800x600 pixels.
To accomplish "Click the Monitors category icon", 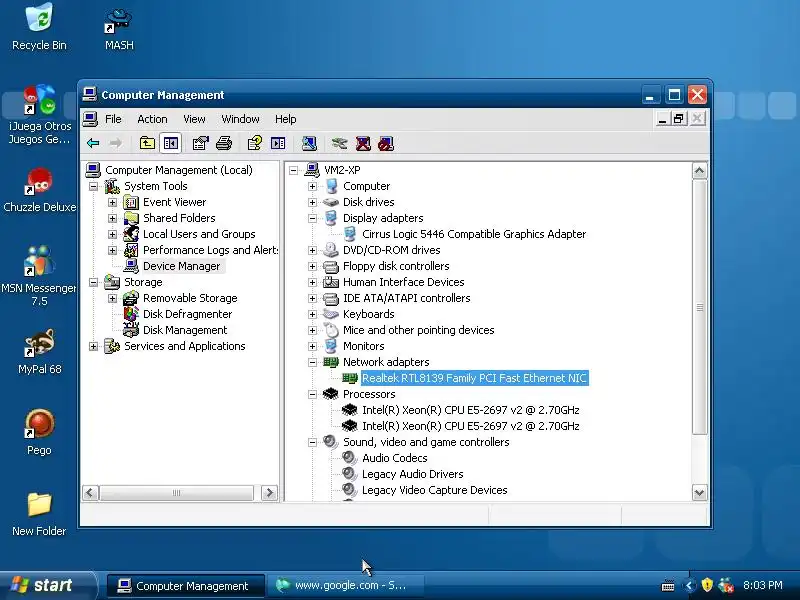I will coord(331,346).
